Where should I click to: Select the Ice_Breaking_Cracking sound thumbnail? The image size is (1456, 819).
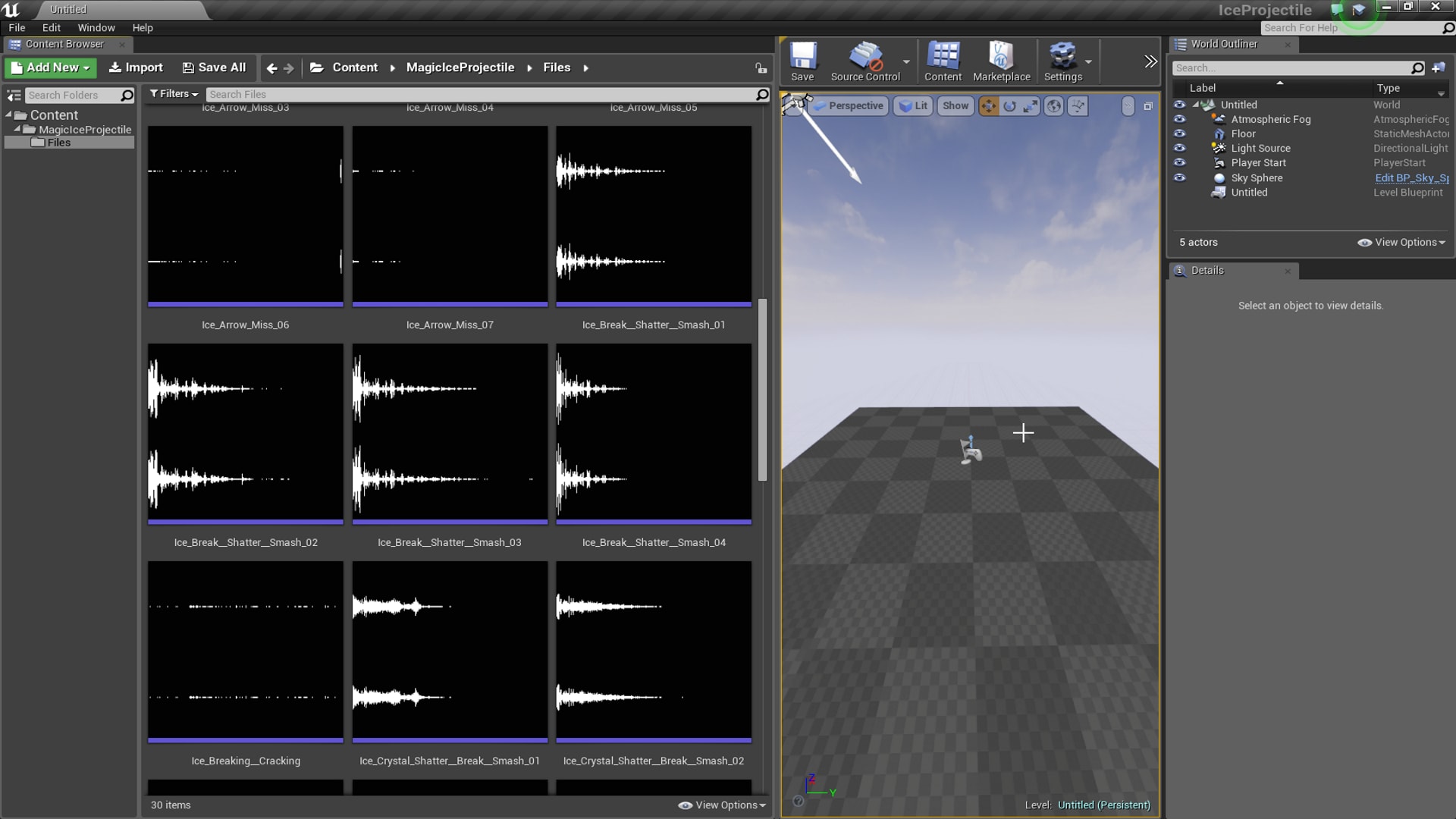tap(245, 651)
